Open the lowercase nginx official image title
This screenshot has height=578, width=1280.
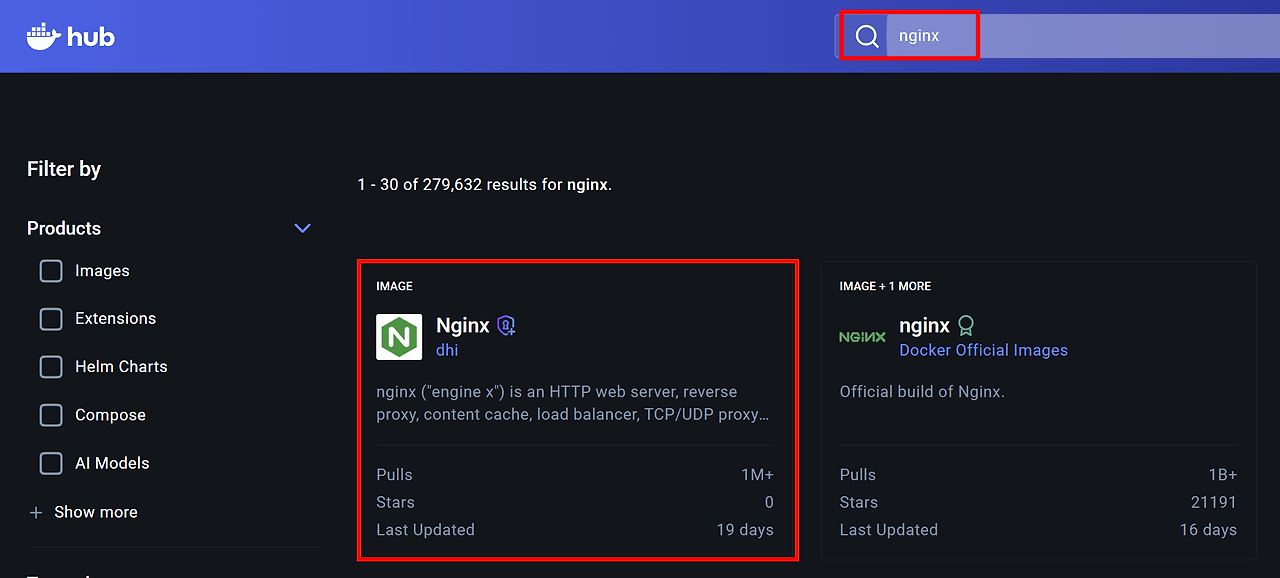coord(924,326)
